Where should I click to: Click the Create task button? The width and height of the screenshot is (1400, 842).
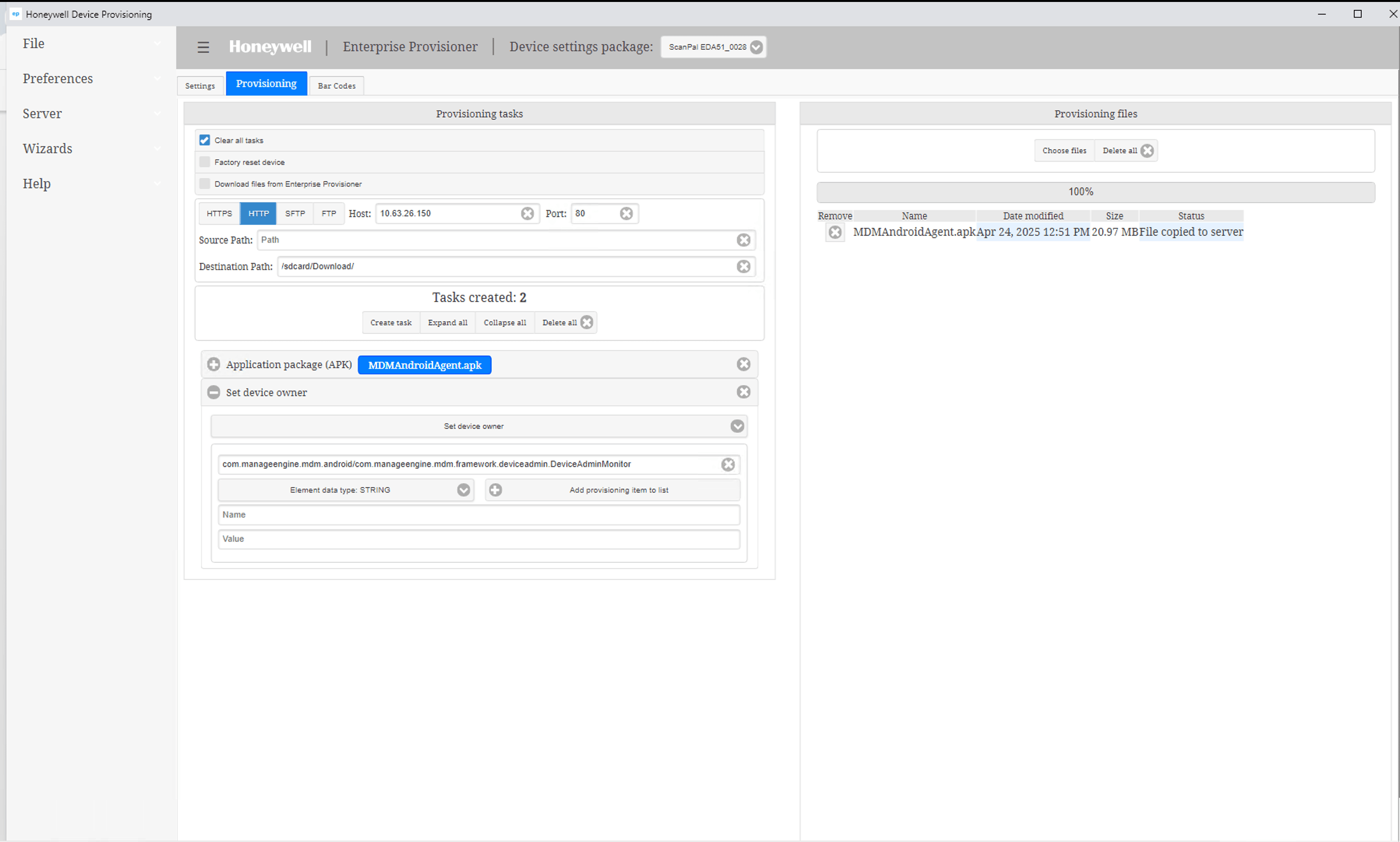pyautogui.click(x=390, y=323)
